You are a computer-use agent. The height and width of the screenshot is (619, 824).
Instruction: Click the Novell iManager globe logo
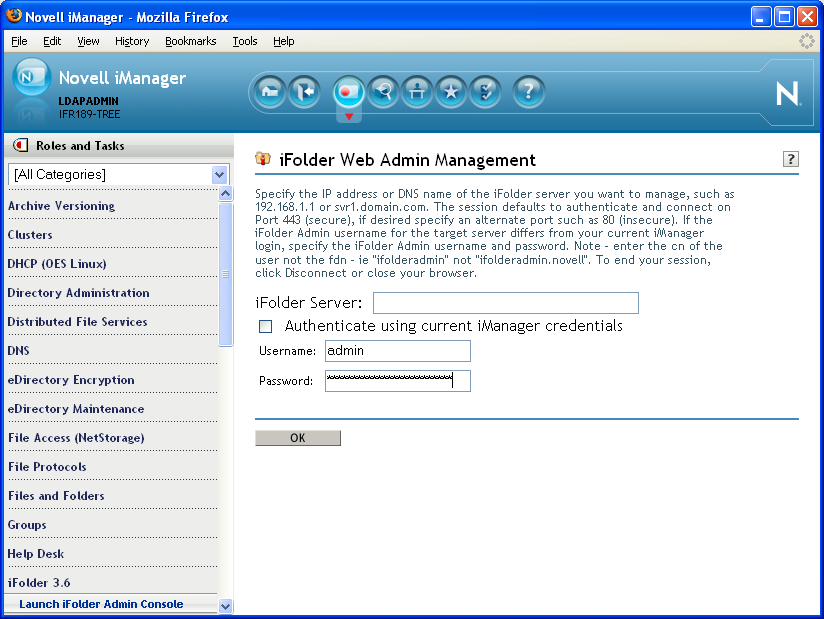click(x=32, y=77)
